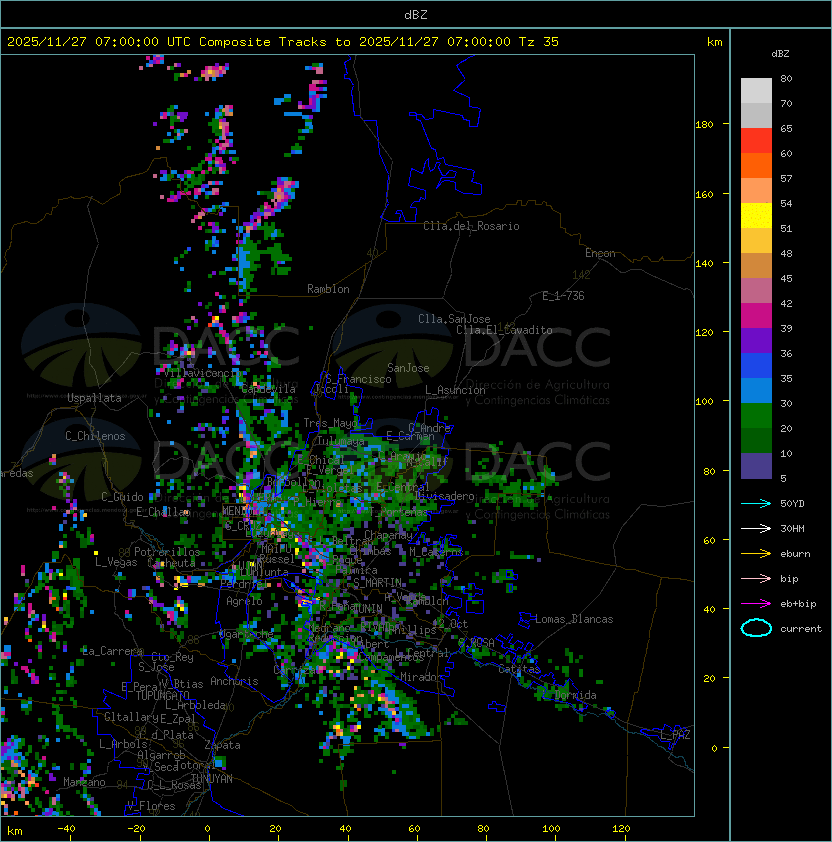832x842 pixels.
Task: Click the 'S_MARTIN' map label
Action: (377, 583)
